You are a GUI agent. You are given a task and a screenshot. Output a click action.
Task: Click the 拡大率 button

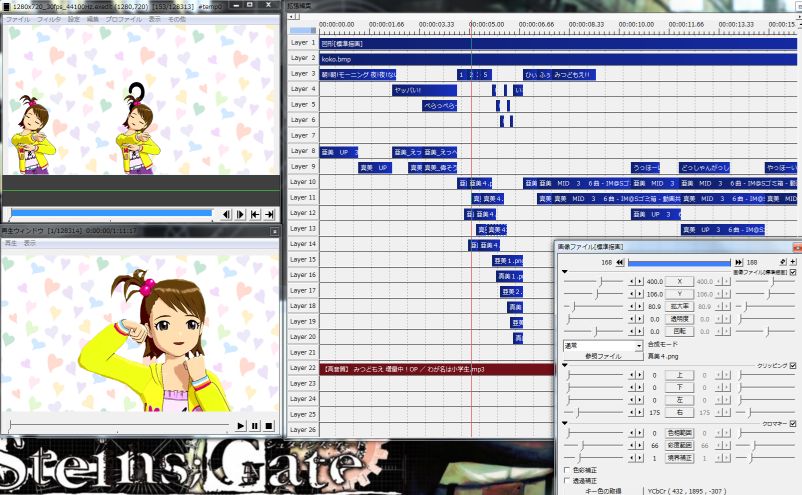click(x=679, y=306)
